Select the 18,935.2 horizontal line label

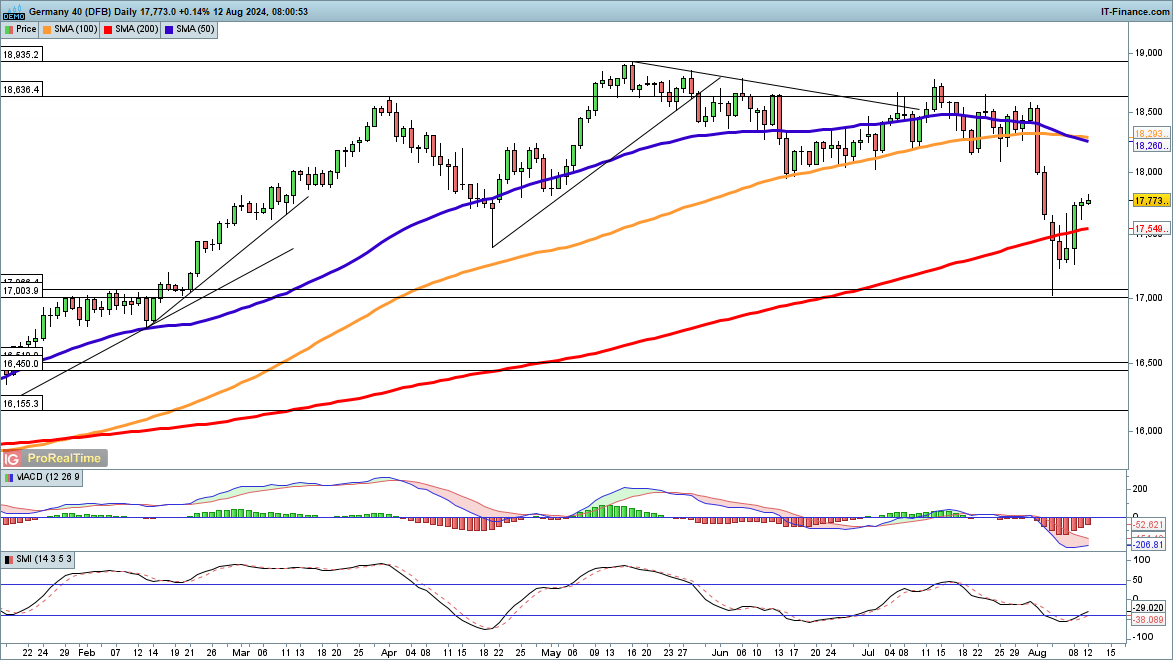pos(21,55)
